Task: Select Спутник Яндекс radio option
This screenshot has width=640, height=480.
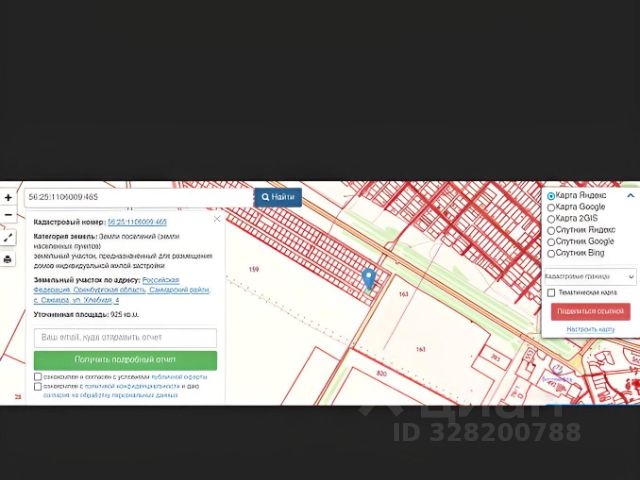Action: pos(551,231)
